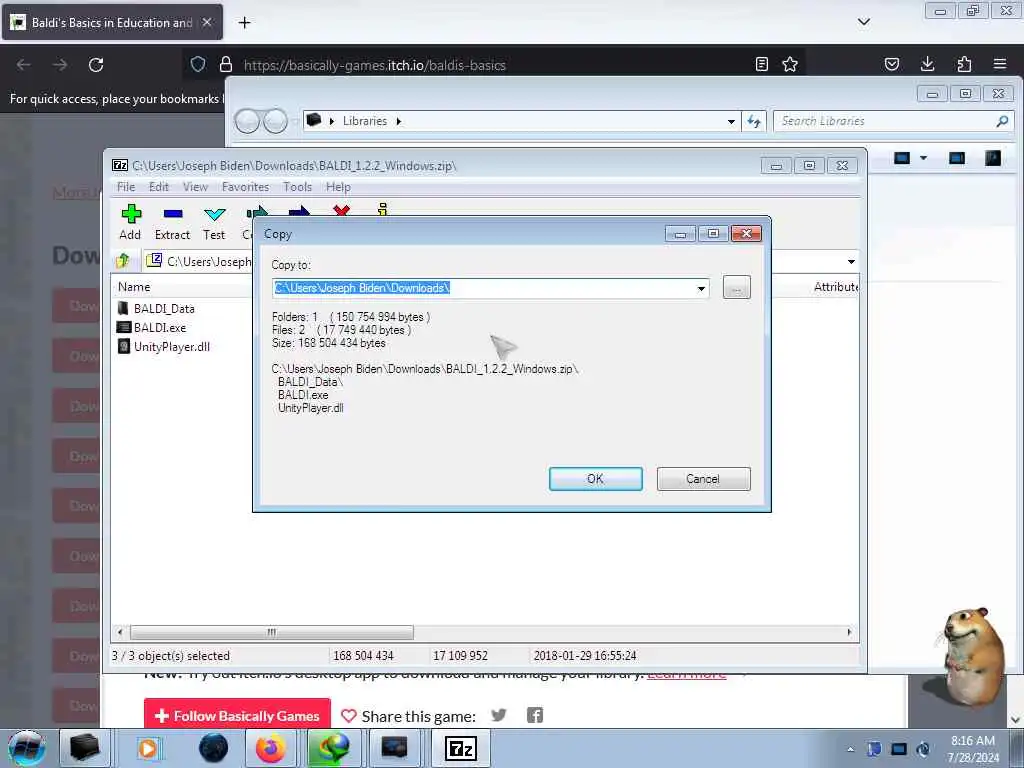Open Firefox from the taskbar
Screen dimensions: 1024x768
[270, 748]
